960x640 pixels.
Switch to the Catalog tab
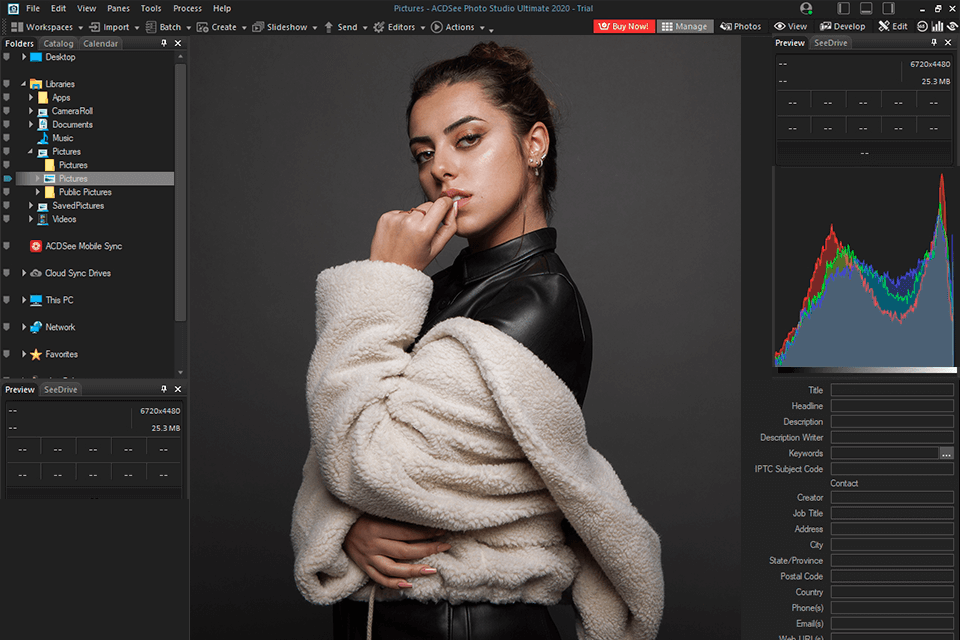(58, 43)
